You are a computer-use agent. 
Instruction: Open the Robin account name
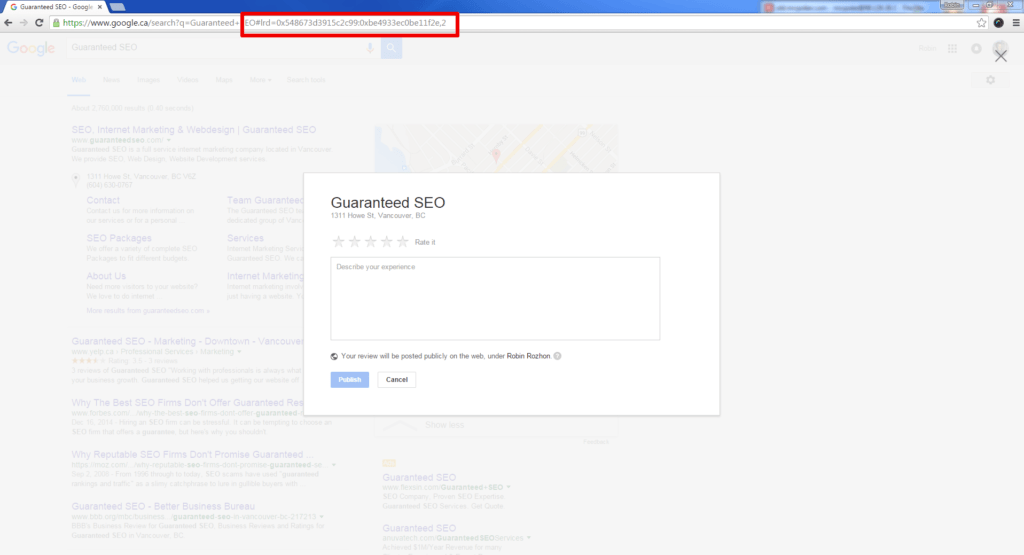tap(927, 48)
